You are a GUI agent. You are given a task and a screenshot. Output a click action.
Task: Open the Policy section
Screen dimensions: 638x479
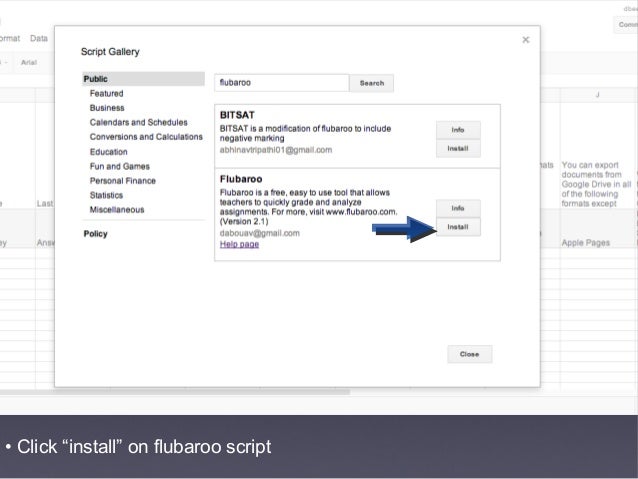tap(96, 234)
